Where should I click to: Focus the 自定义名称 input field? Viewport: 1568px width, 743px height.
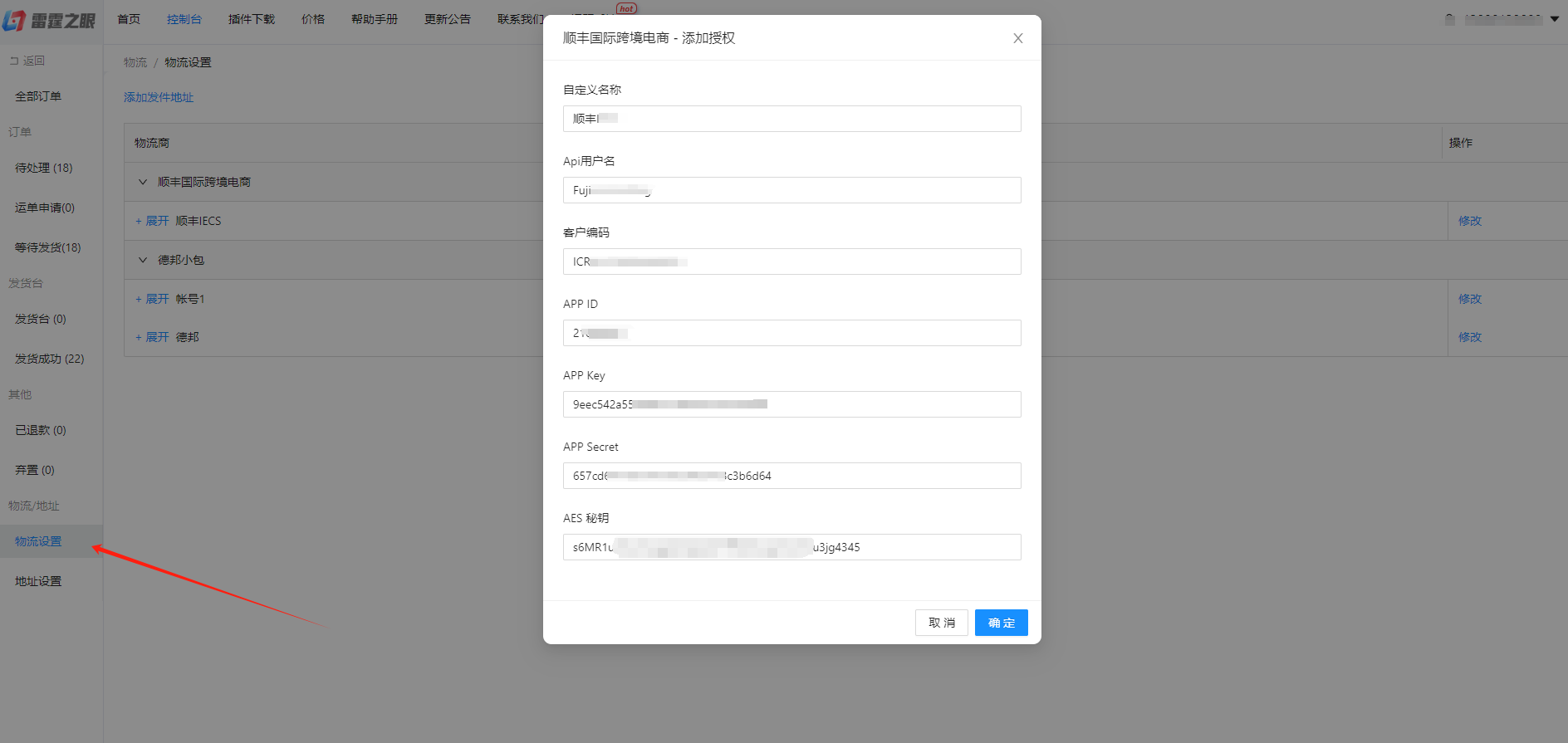792,119
